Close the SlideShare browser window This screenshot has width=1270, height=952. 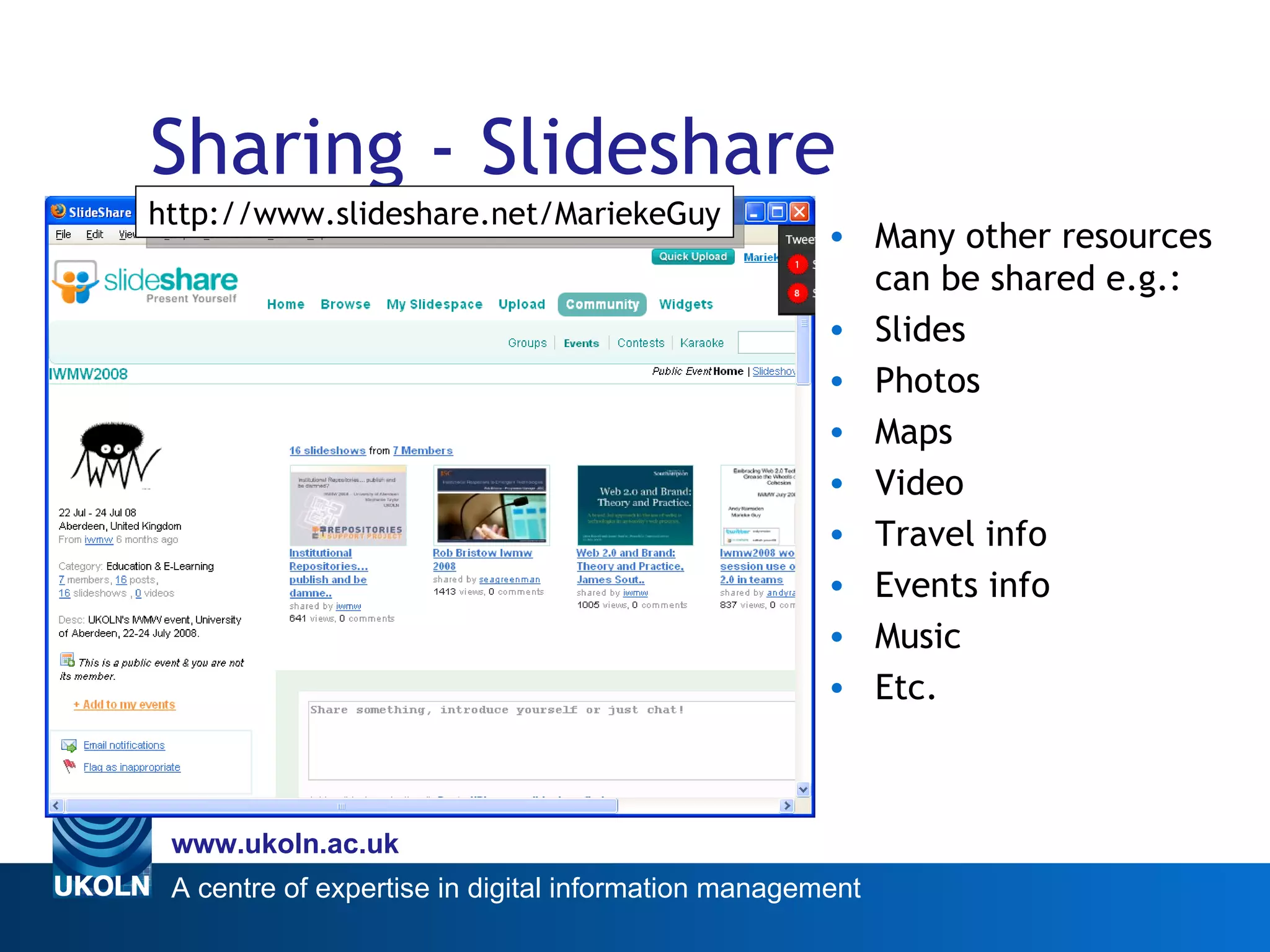[x=799, y=213]
